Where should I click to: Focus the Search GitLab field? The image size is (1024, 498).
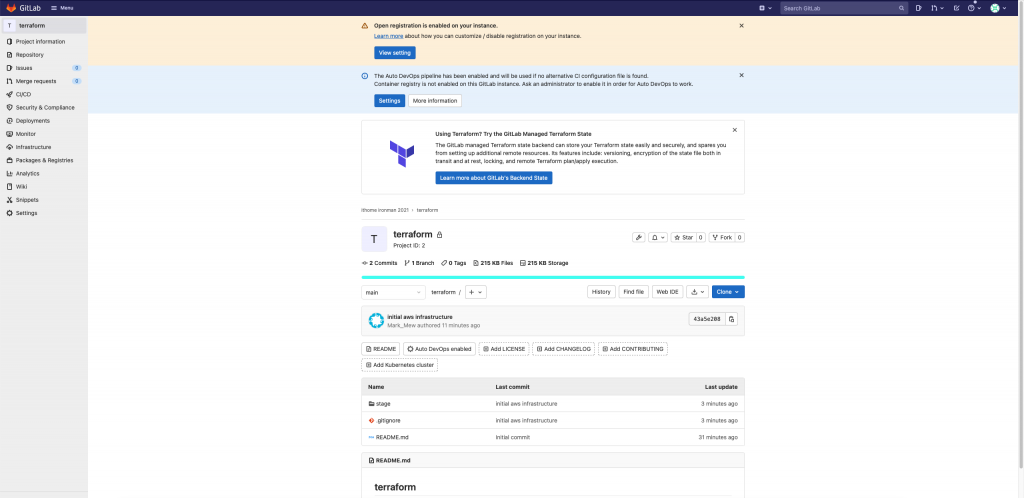pos(844,8)
